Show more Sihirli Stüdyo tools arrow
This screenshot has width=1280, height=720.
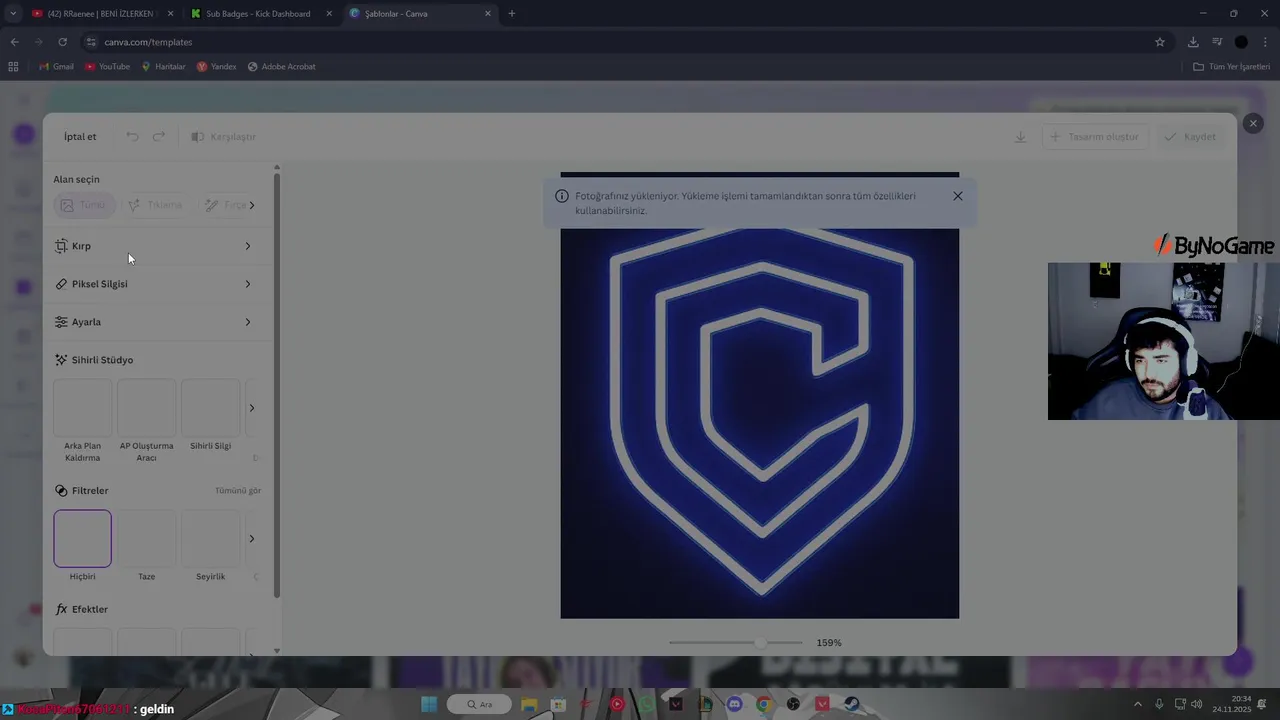(252, 408)
